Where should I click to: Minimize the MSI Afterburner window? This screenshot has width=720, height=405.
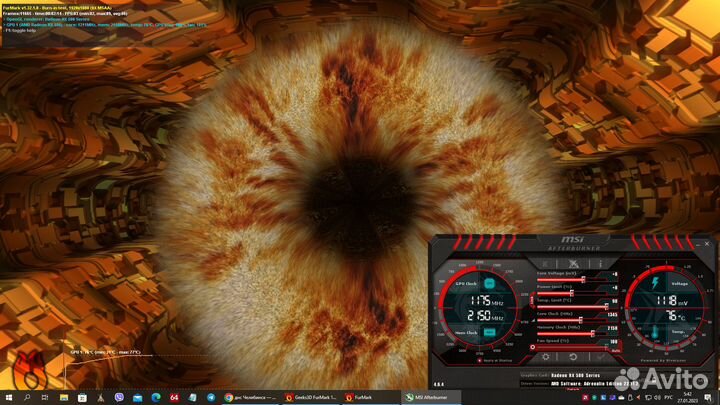coord(698,244)
